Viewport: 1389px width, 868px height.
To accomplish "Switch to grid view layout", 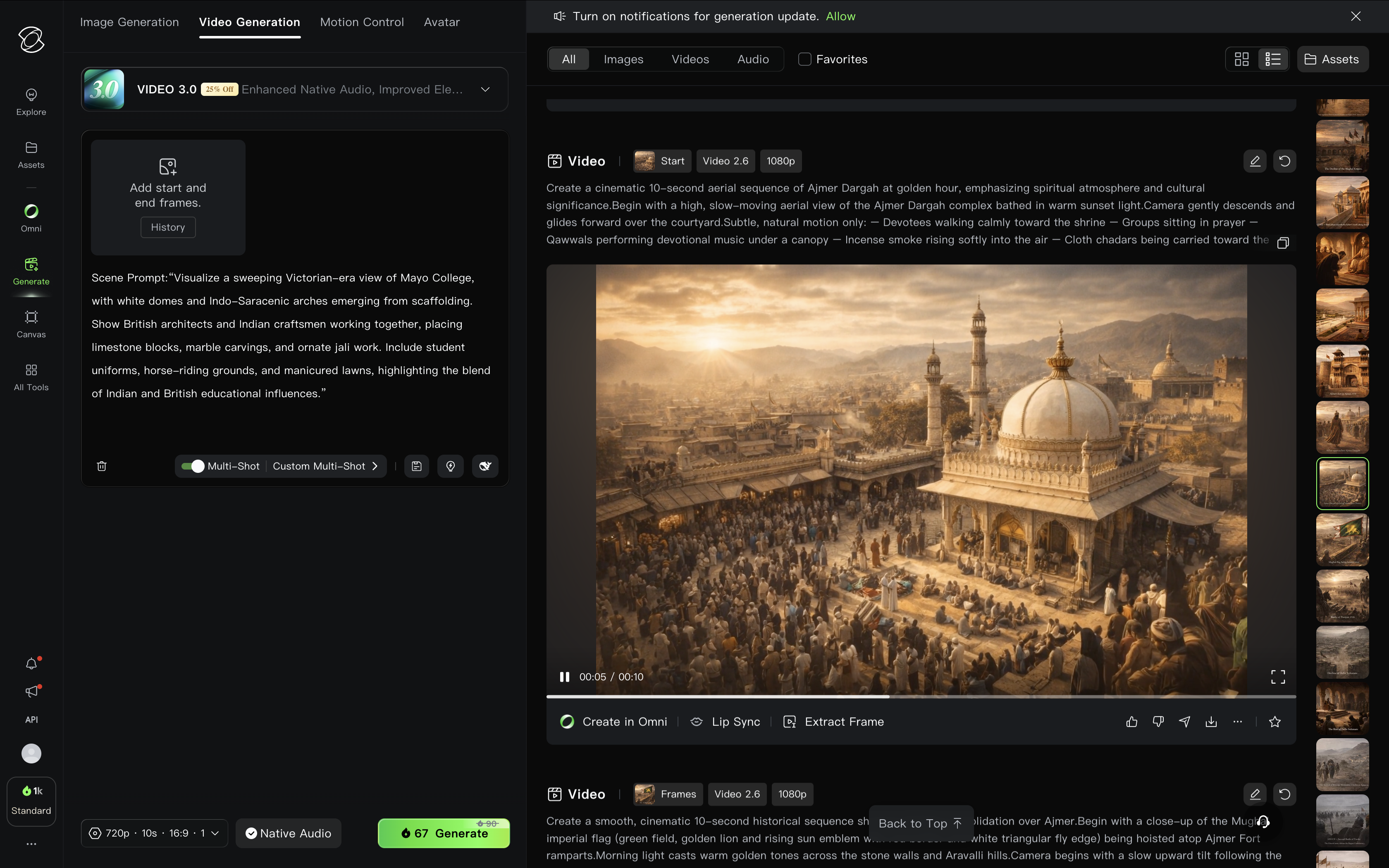I will coord(1241,59).
